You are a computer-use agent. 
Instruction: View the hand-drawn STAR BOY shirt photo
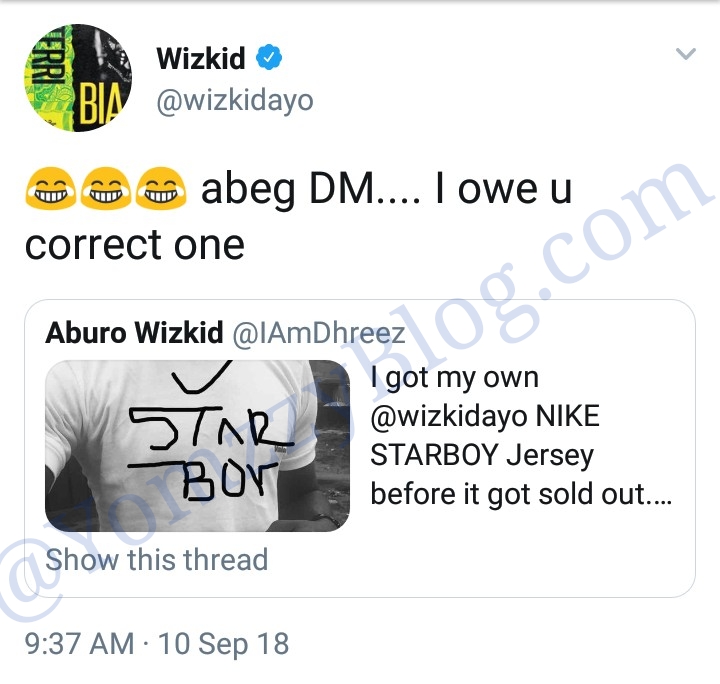[197, 446]
